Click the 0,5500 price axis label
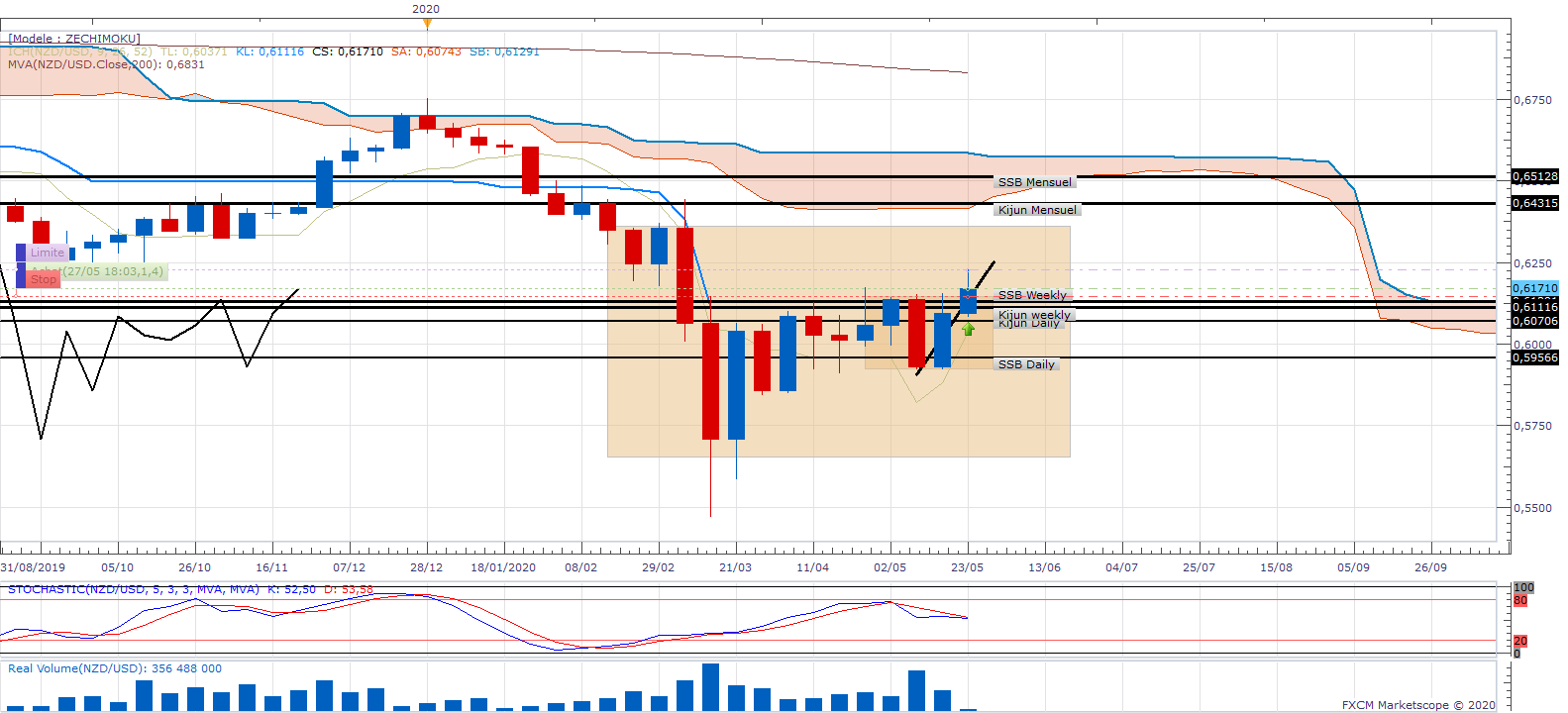The image size is (1568, 713). (x=1532, y=508)
